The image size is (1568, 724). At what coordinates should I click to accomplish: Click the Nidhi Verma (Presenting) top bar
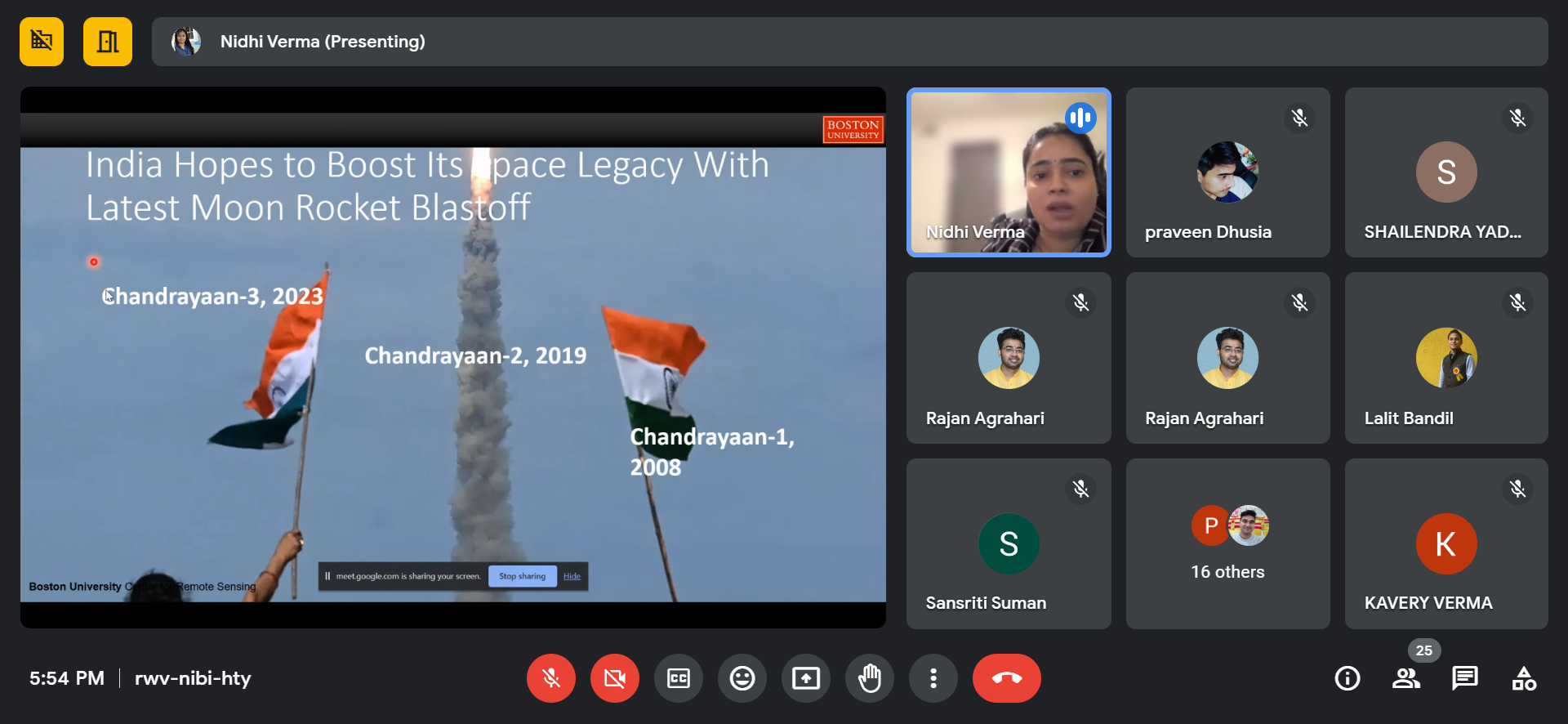pos(849,42)
